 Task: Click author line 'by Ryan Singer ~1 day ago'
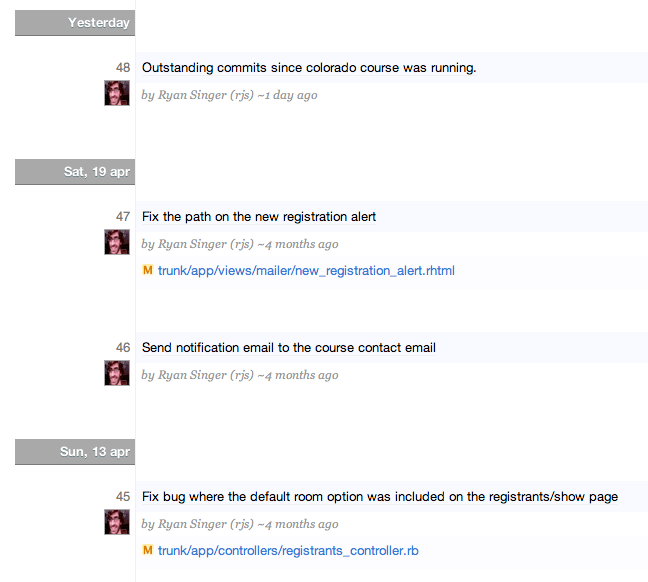tap(229, 95)
